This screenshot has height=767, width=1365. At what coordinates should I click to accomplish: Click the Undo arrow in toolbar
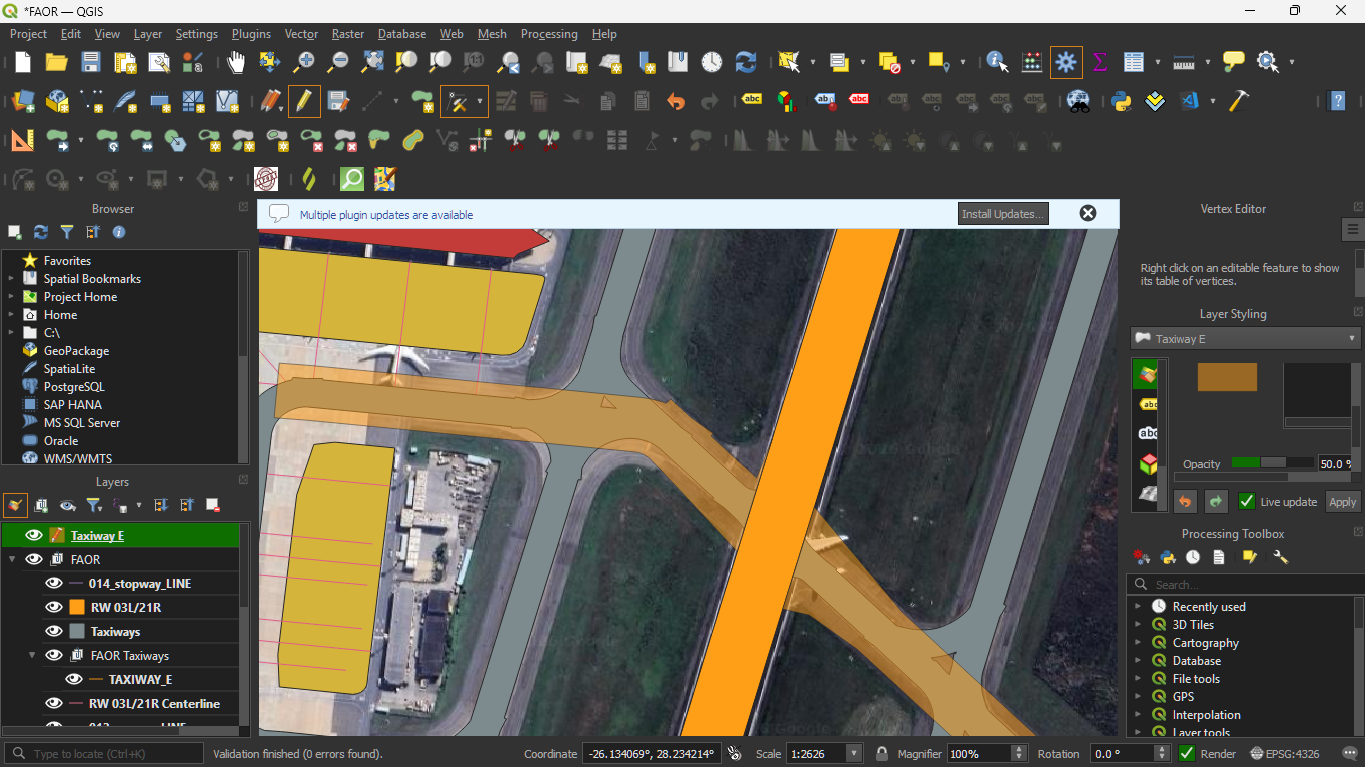tap(676, 101)
